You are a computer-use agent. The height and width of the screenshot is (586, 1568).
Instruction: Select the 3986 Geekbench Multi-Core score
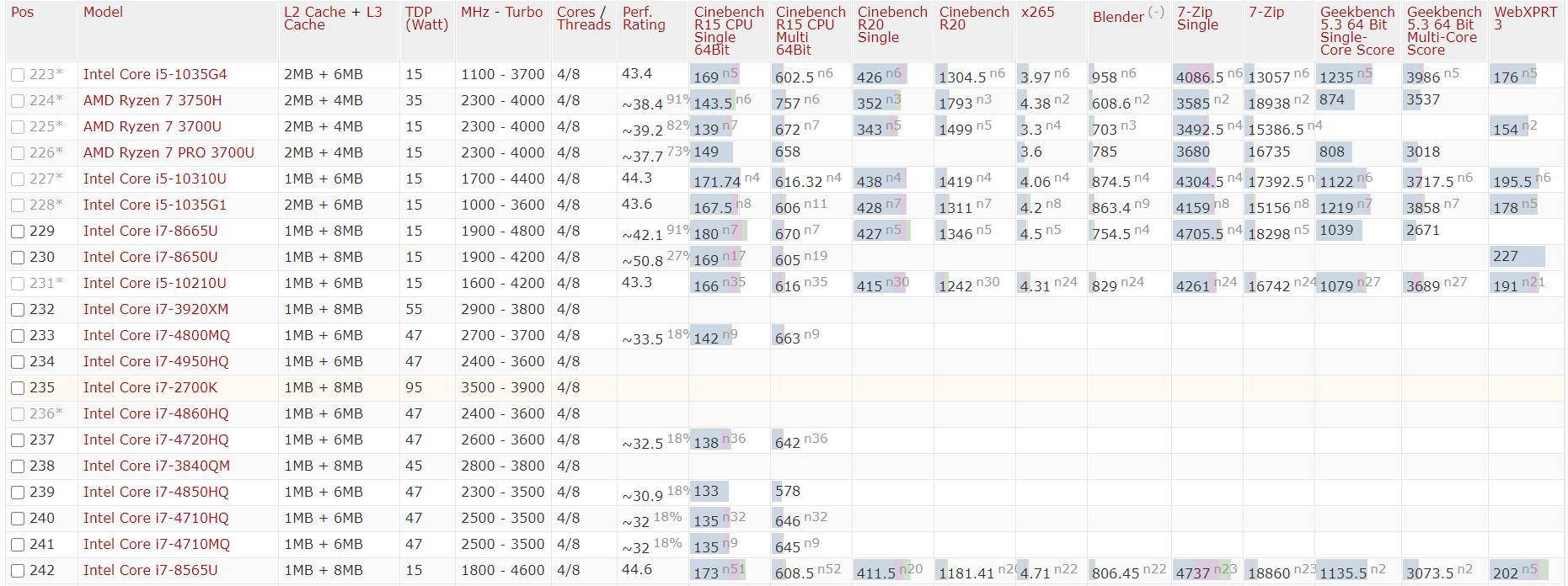(x=1424, y=77)
